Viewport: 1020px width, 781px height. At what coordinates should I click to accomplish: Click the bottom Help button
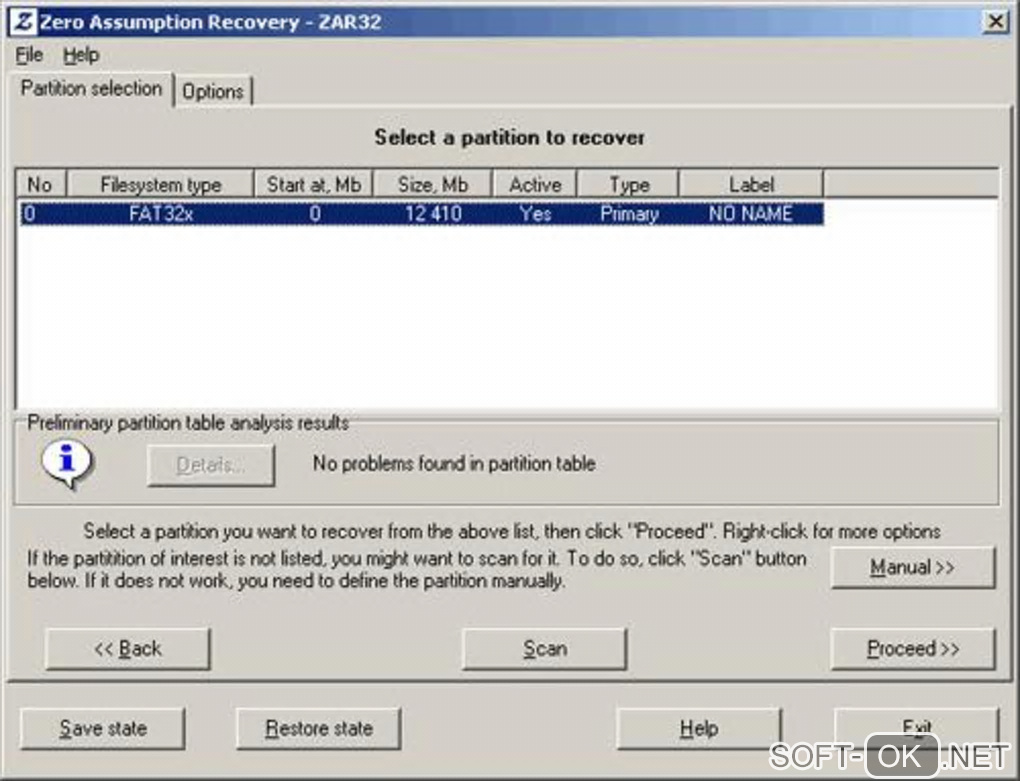tap(699, 728)
